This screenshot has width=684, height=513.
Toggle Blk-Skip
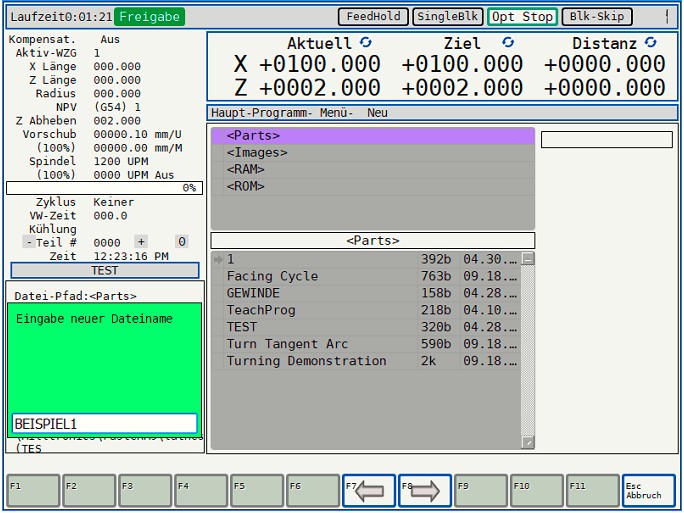point(597,17)
